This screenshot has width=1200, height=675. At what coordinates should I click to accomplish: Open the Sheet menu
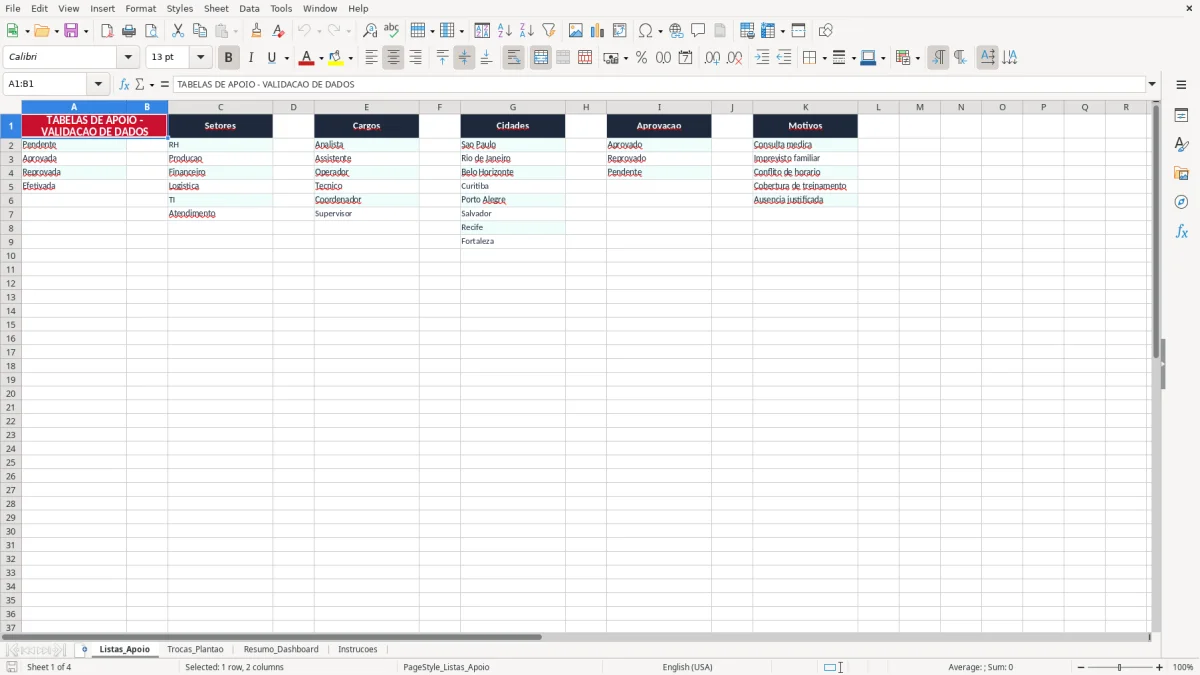pos(216,8)
